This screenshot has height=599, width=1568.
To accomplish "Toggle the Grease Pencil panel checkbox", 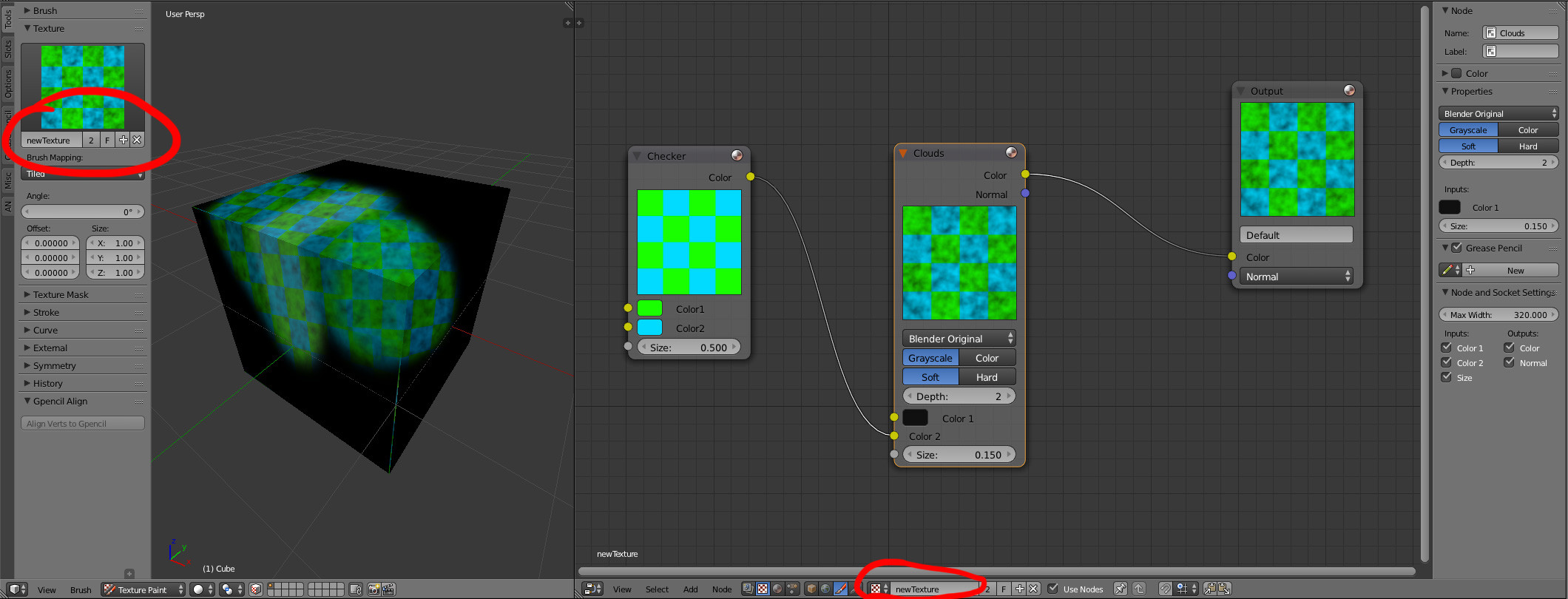I will pos(1456,248).
